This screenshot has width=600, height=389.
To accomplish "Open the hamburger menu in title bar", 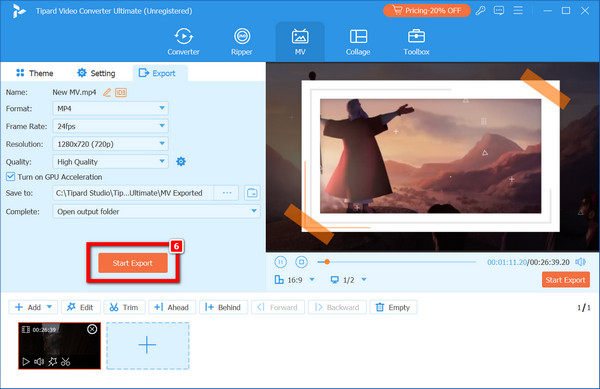I will [518, 11].
